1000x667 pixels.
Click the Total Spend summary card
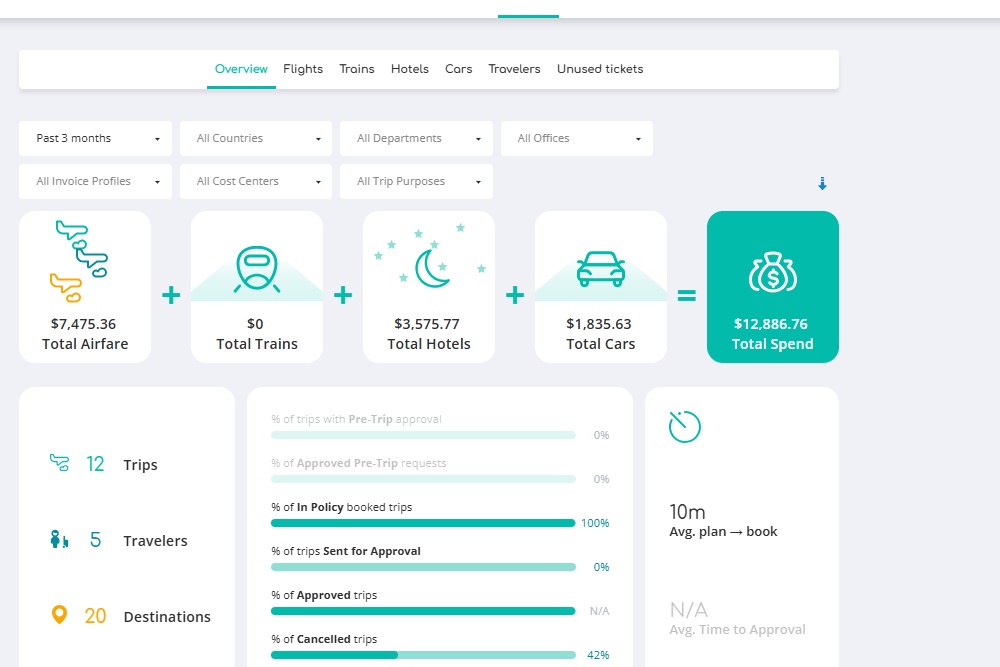coord(772,287)
